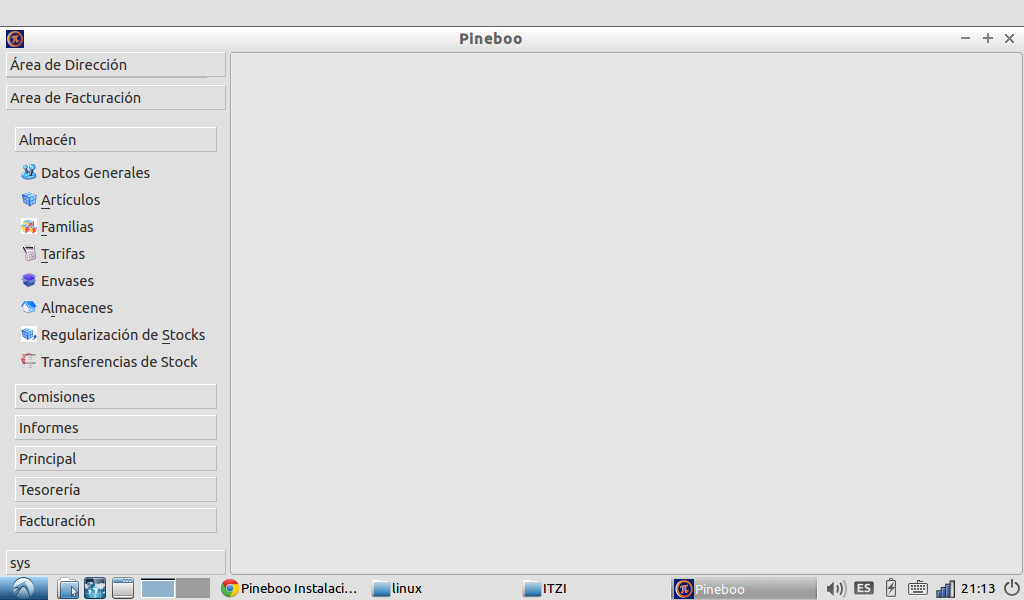
Task: Open the Familias entry
Action: 67,227
